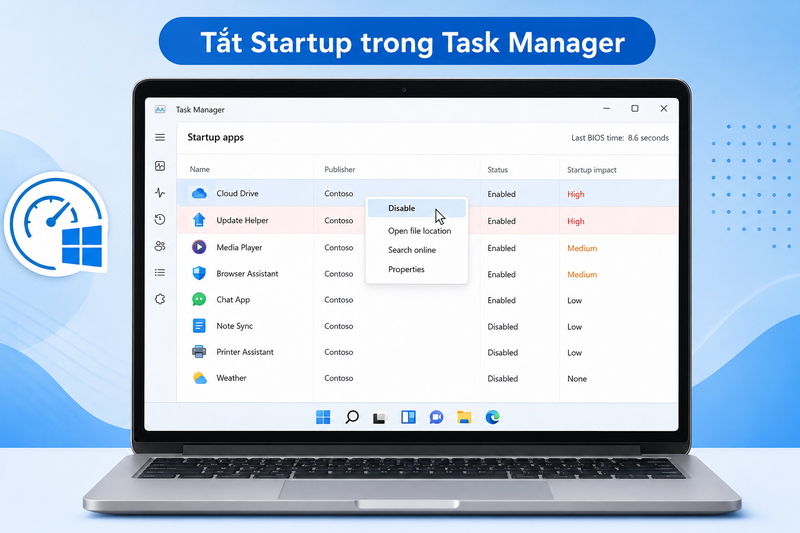
Task: Select the Weather row name
Action: pyautogui.click(x=231, y=378)
